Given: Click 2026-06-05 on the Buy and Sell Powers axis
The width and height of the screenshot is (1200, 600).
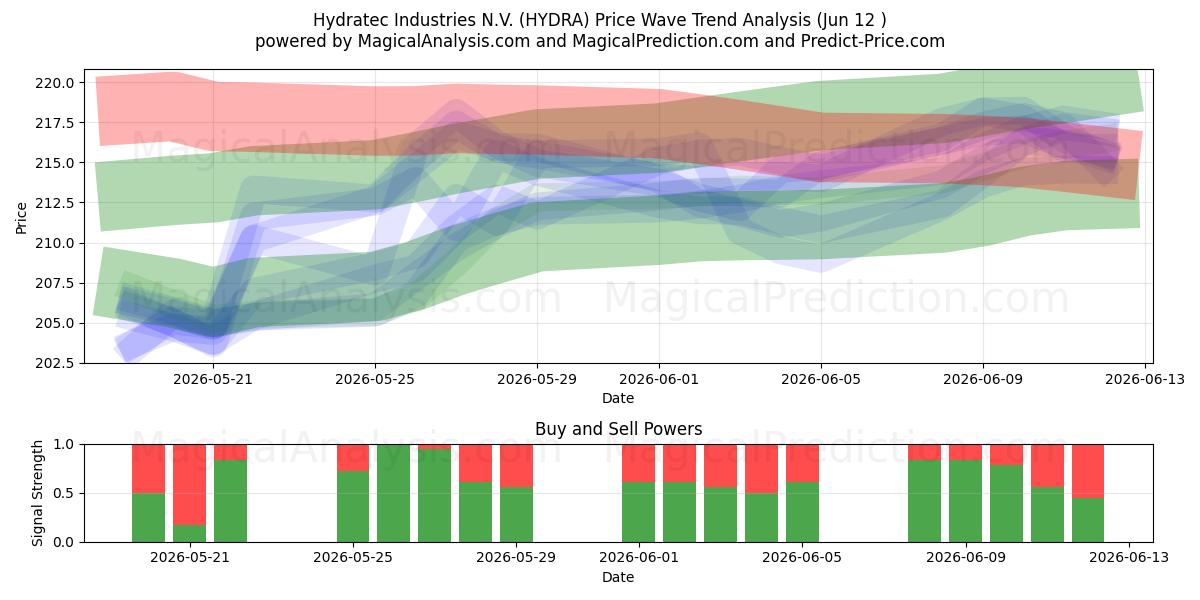Looking at the screenshot, I should (x=802, y=558).
